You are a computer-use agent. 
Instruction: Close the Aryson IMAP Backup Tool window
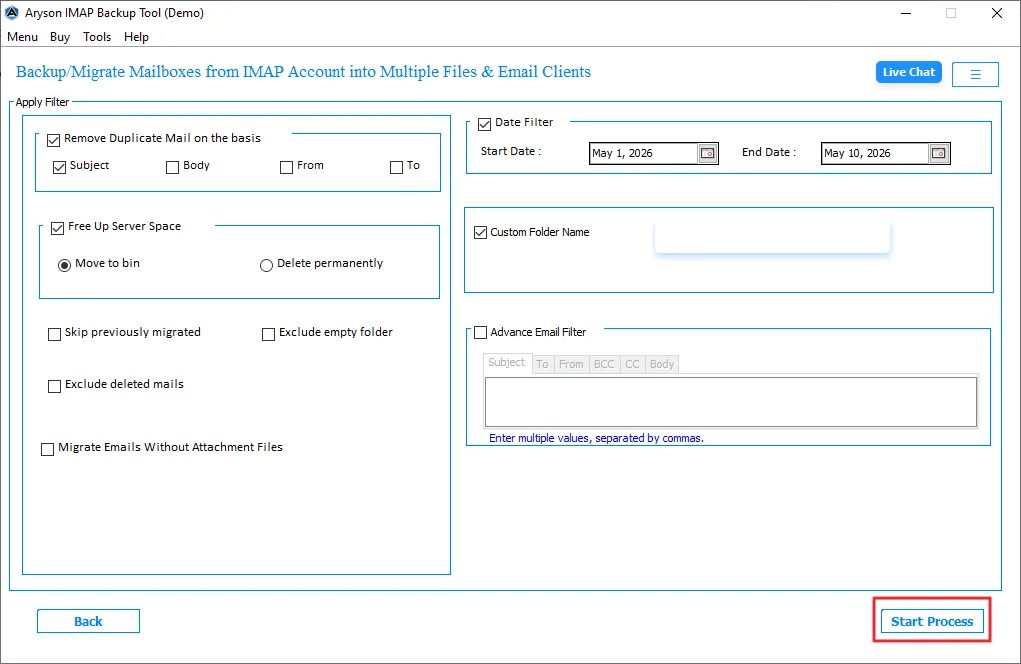coord(996,13)
